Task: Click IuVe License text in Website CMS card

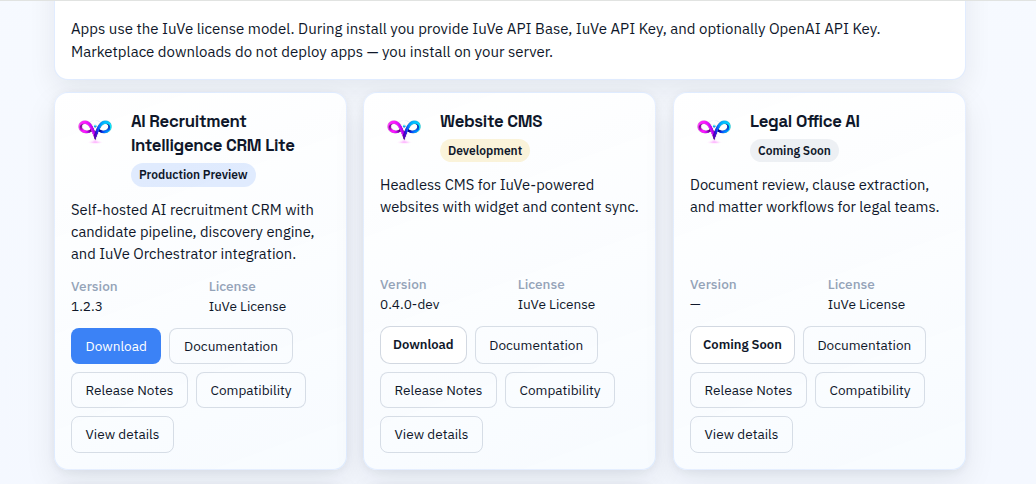Action: click(x=556, y=304)
